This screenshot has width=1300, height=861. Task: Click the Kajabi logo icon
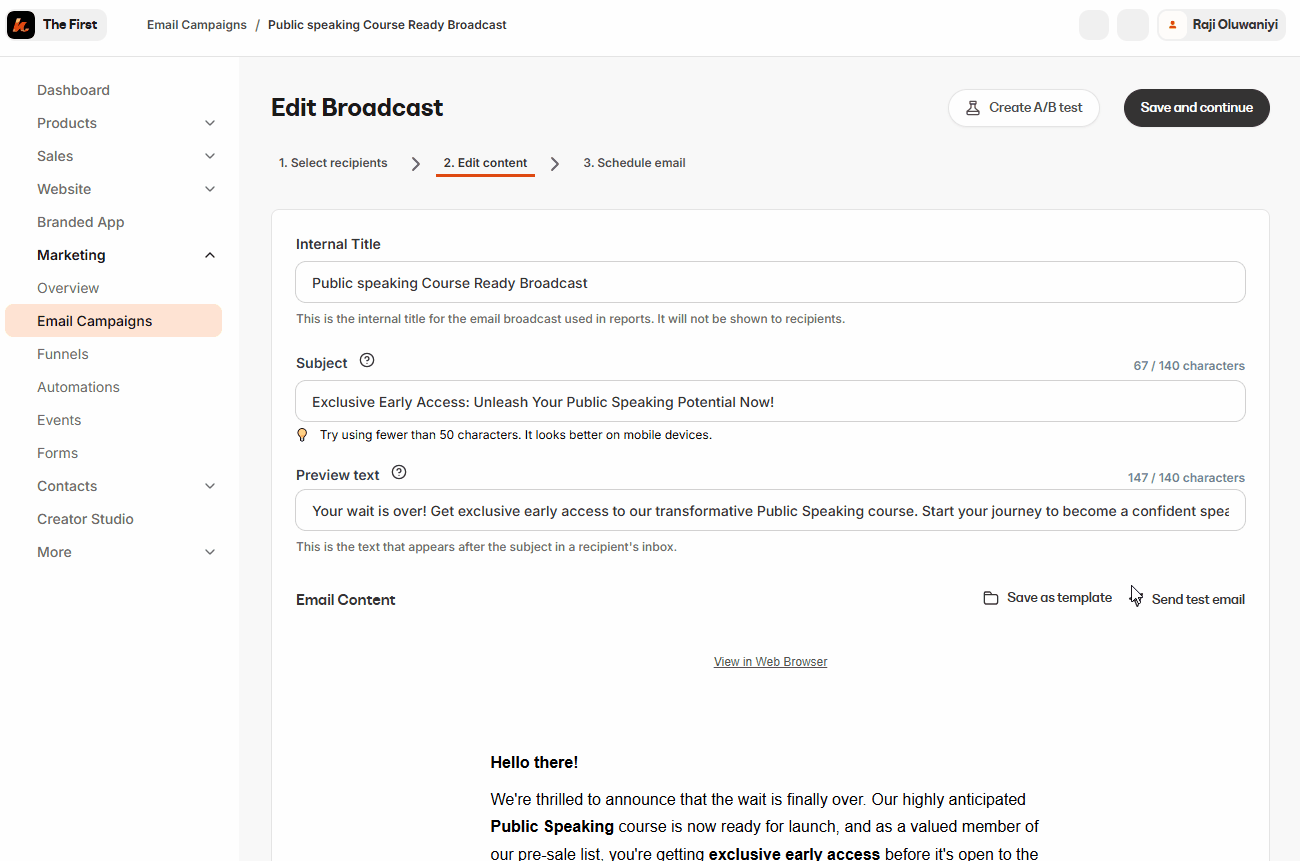click(x=21, y=25)
